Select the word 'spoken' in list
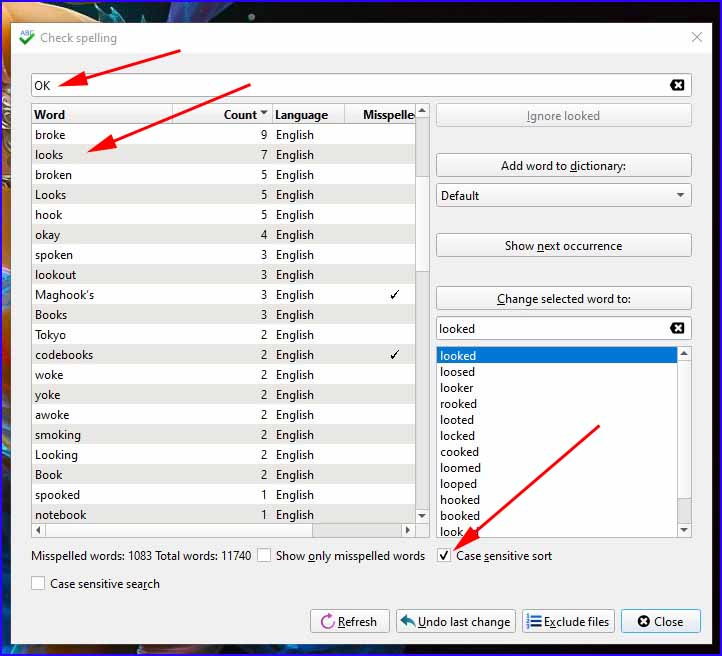The image size is (722, 656). pyautogui.click(x=223, y=255)
